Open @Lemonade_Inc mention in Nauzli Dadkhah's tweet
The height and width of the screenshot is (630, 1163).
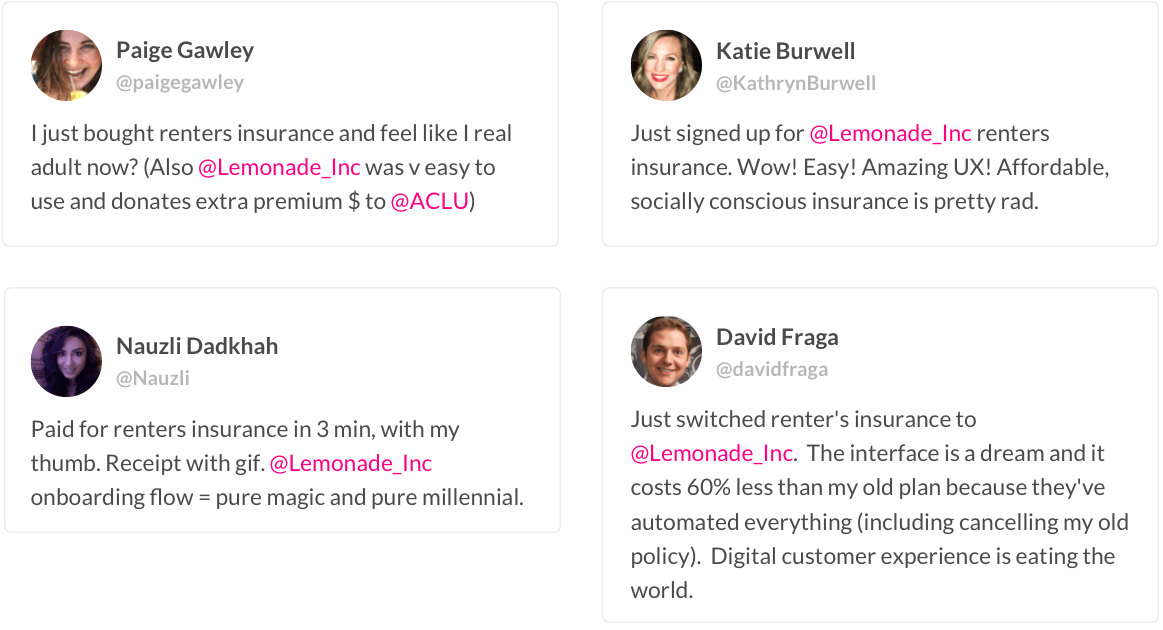(350, 463)
